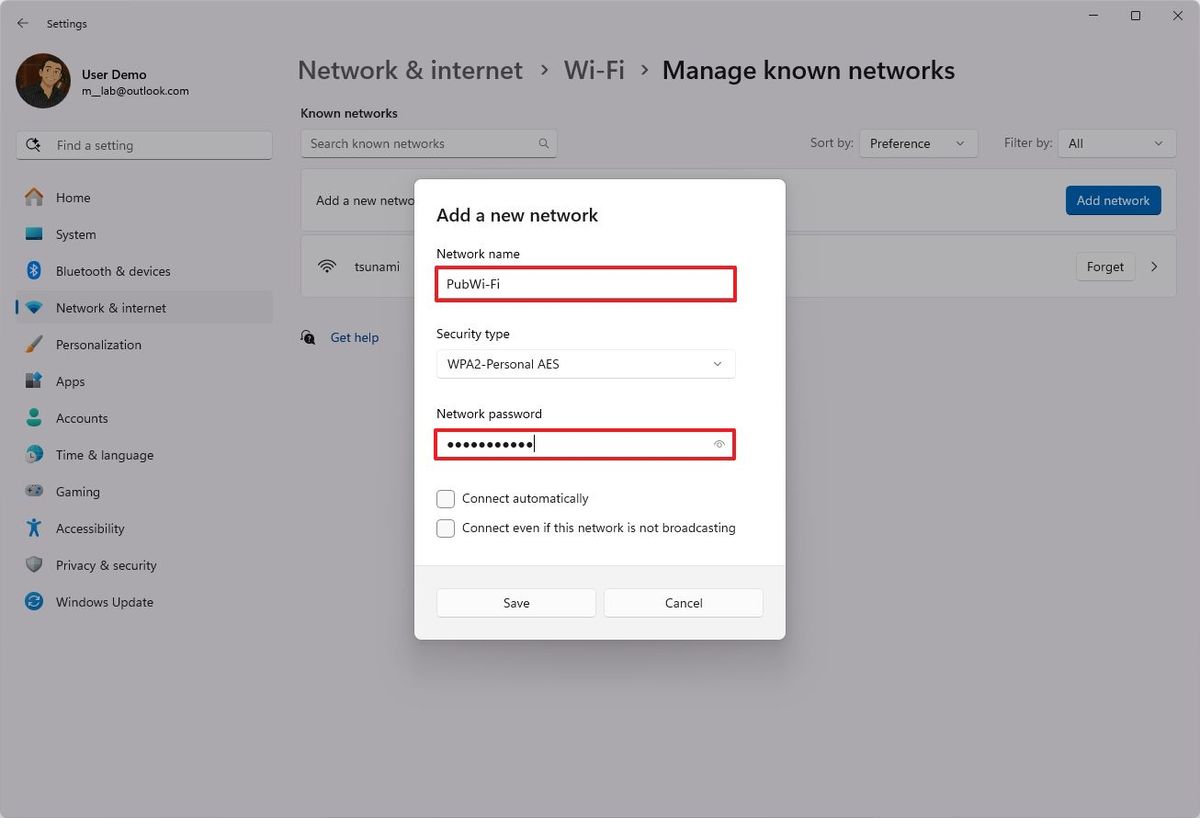The image size is (1200, 818).
Task: Save the new network
Action: click(x=515, y=603)
